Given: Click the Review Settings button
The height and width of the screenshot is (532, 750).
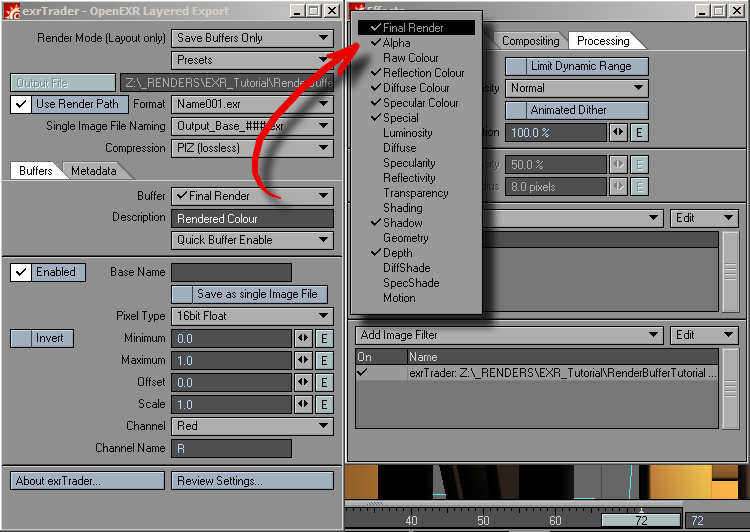Looking at the screenshot, I should (252, 481).
